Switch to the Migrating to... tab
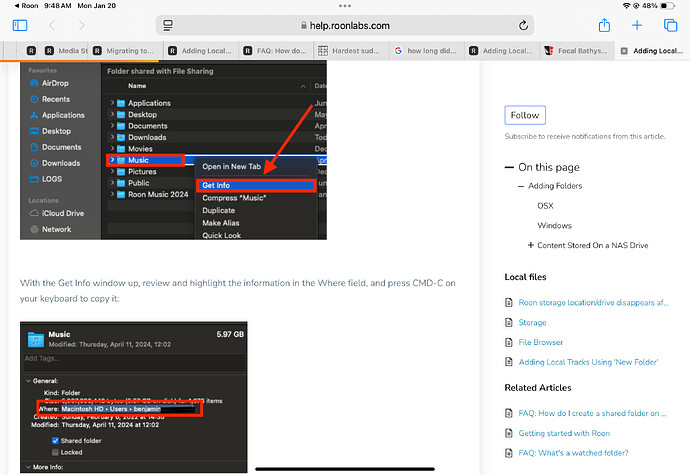Image resolution: width=690 pixels, height=475 pixels. click(x=126, y=51)
